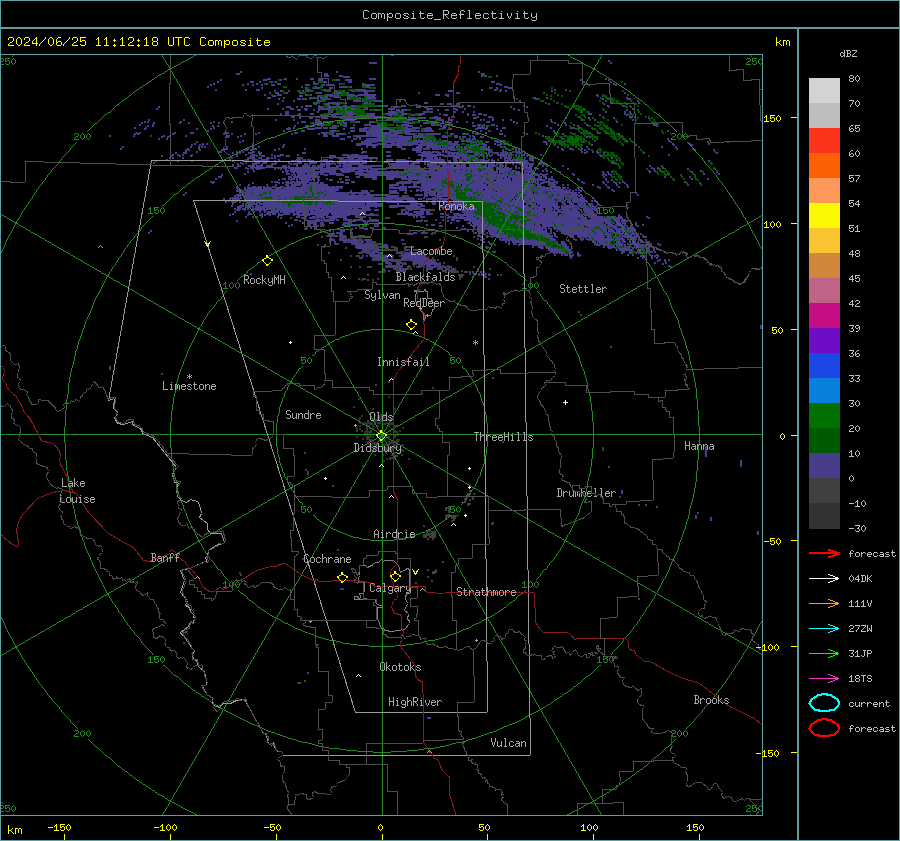Click the red forecast ellipse icon
Screen dimensions: 900x841
[x=824, y=728]
